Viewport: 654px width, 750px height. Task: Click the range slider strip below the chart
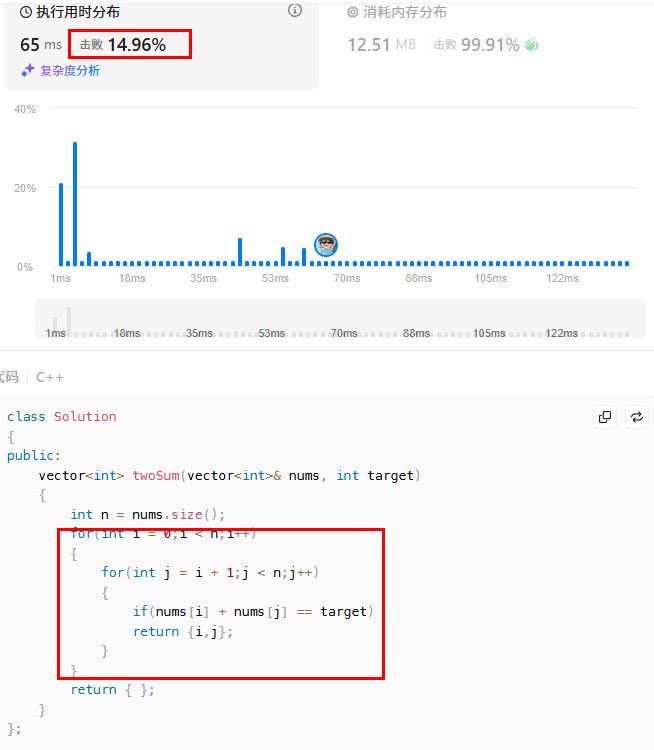click(x=340, y=318)
